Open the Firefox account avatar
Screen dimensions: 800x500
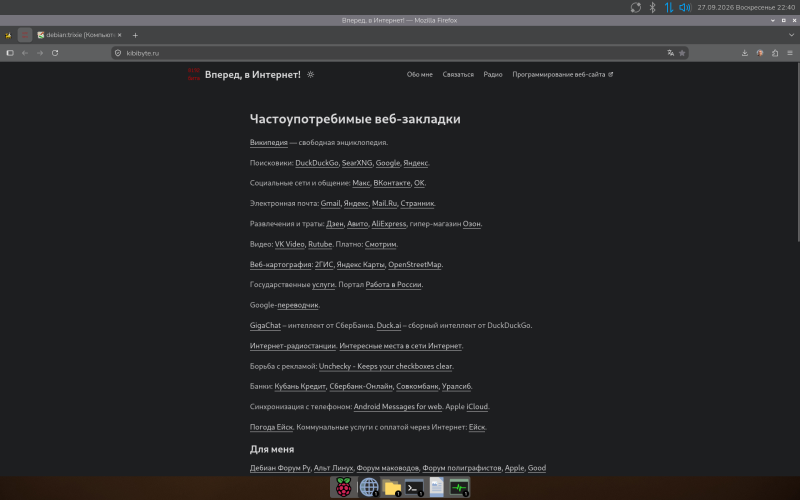coord(760,53)
